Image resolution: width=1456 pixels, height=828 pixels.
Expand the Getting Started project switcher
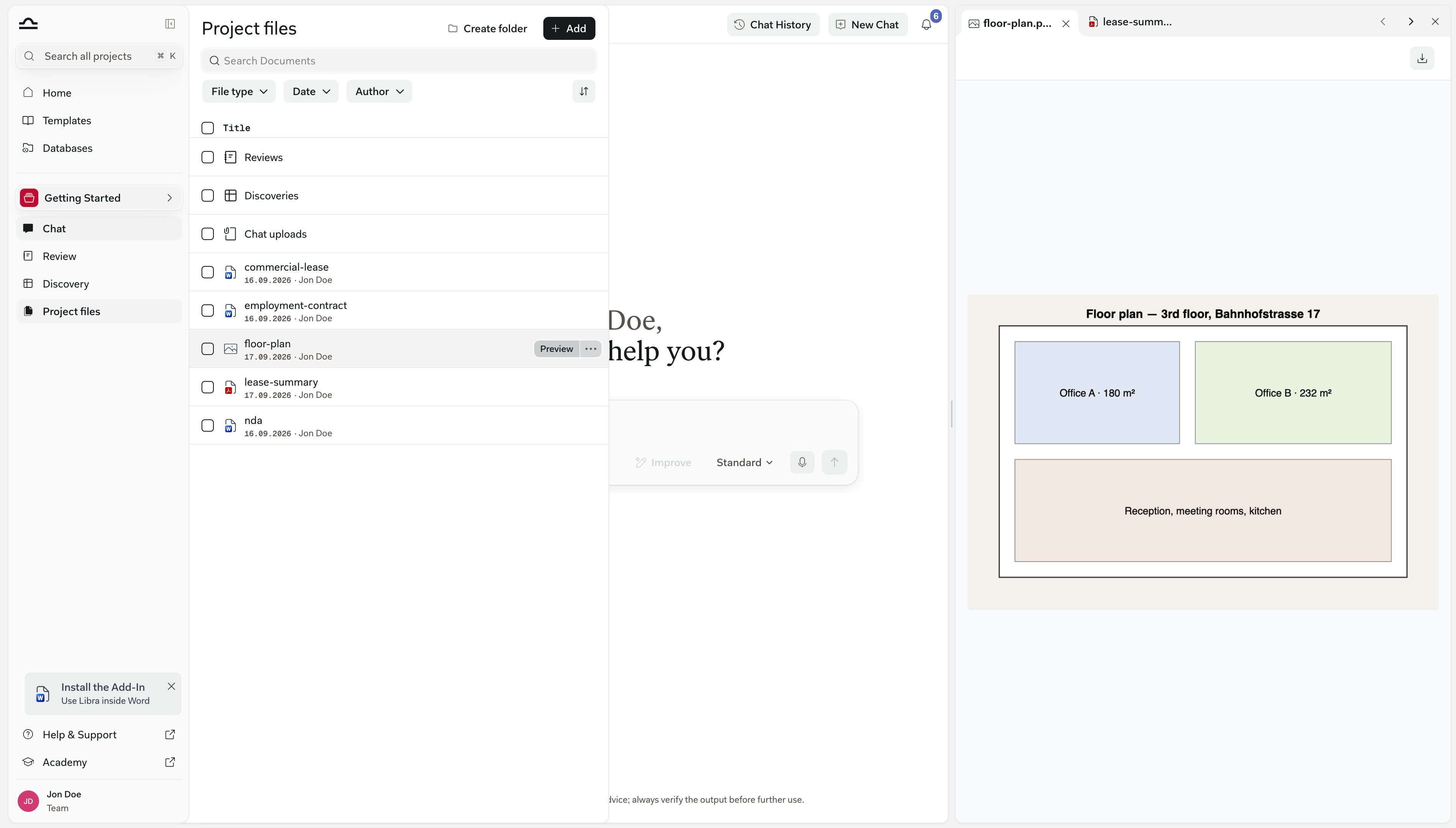coord(99,198)
